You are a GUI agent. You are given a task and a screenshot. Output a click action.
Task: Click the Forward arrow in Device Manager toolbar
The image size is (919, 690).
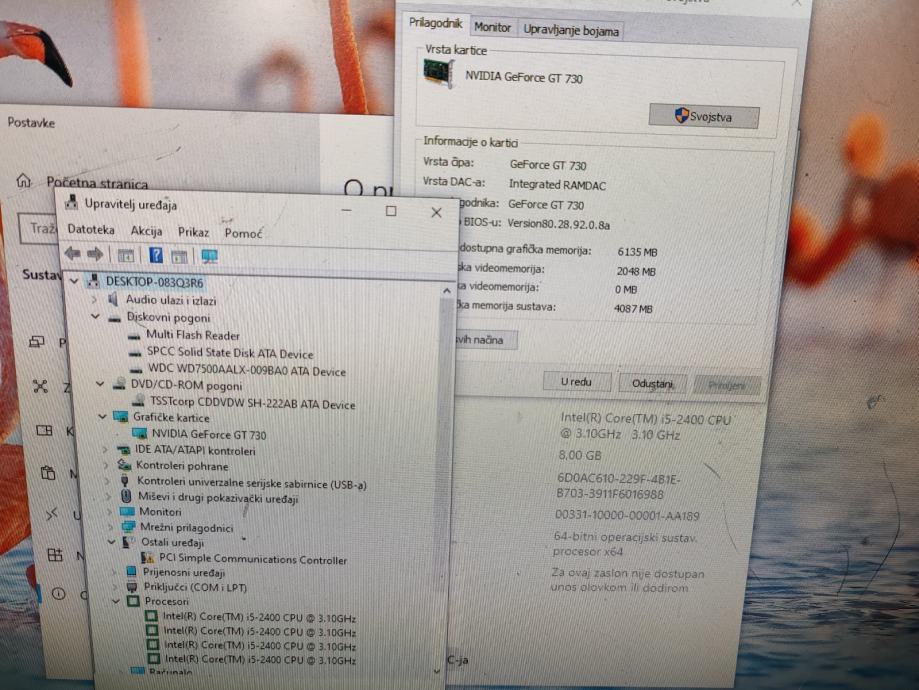click(x=95, y=254)
